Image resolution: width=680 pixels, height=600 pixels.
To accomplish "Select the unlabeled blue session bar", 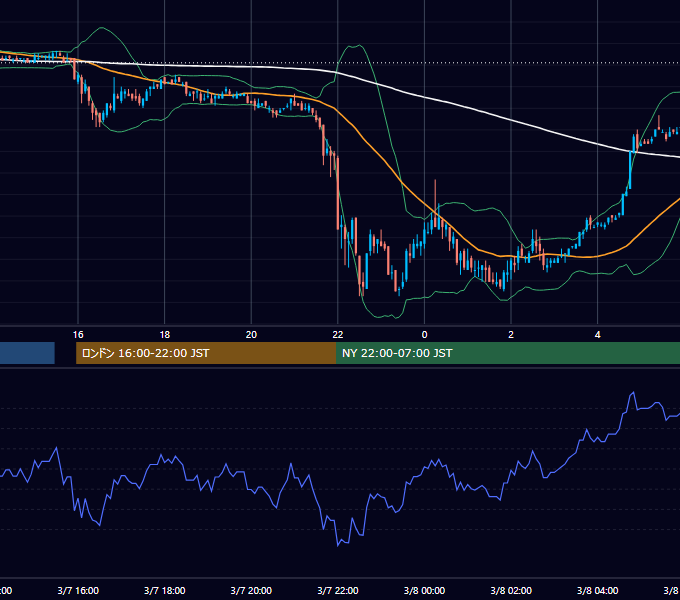I will click(x=27, y=353).
